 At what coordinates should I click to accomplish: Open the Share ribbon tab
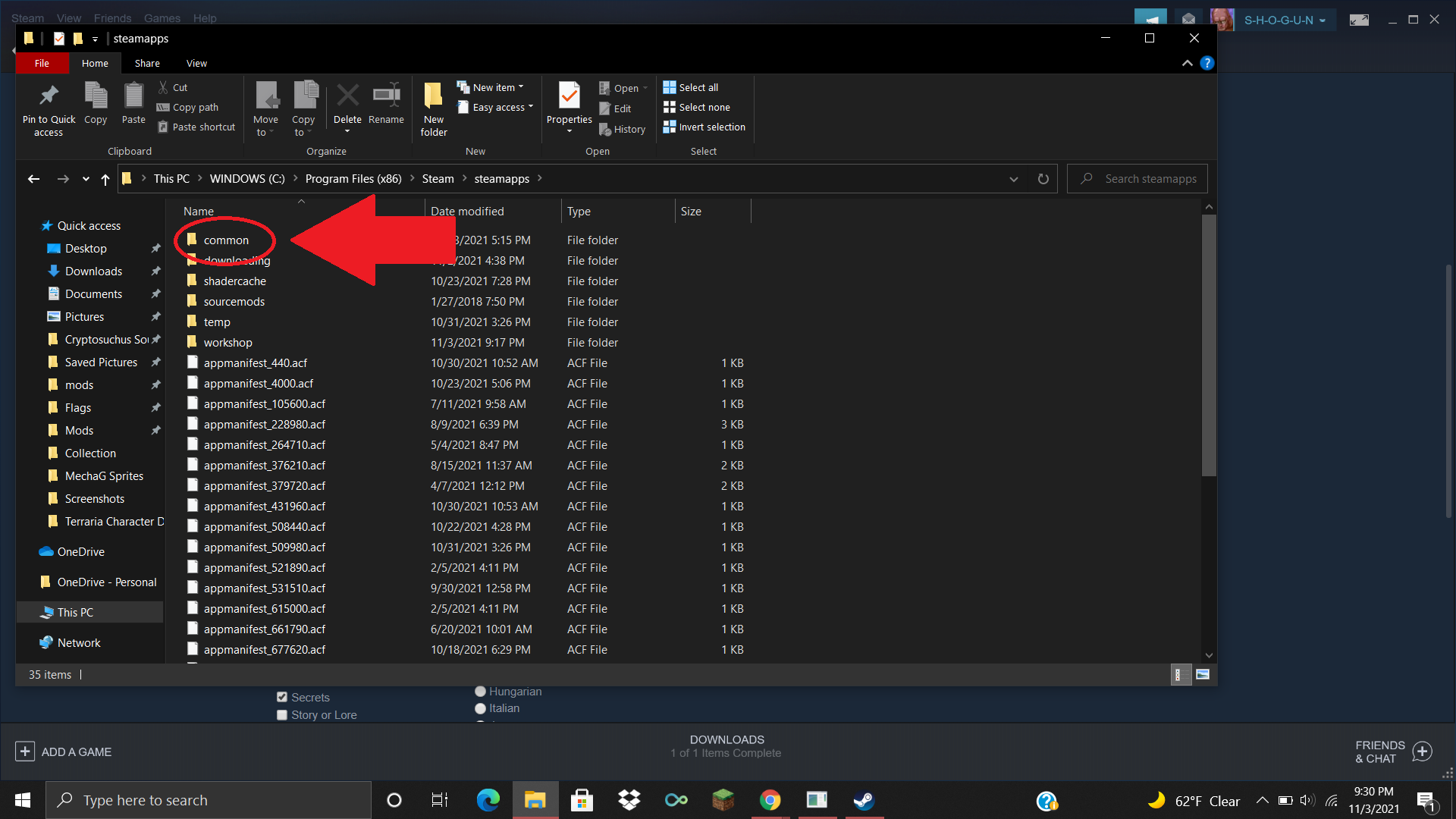(x=147, y=64)
